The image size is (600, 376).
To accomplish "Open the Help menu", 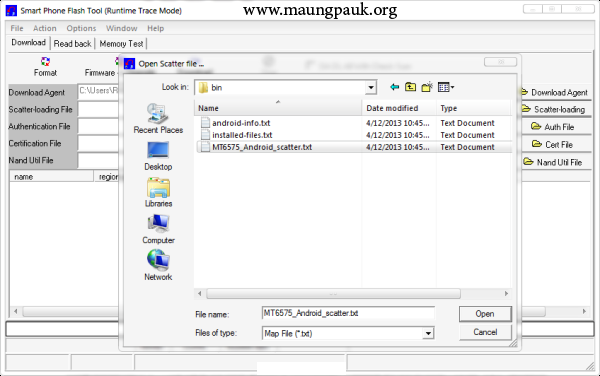I will pyautogui.click(x=155, y=28).
